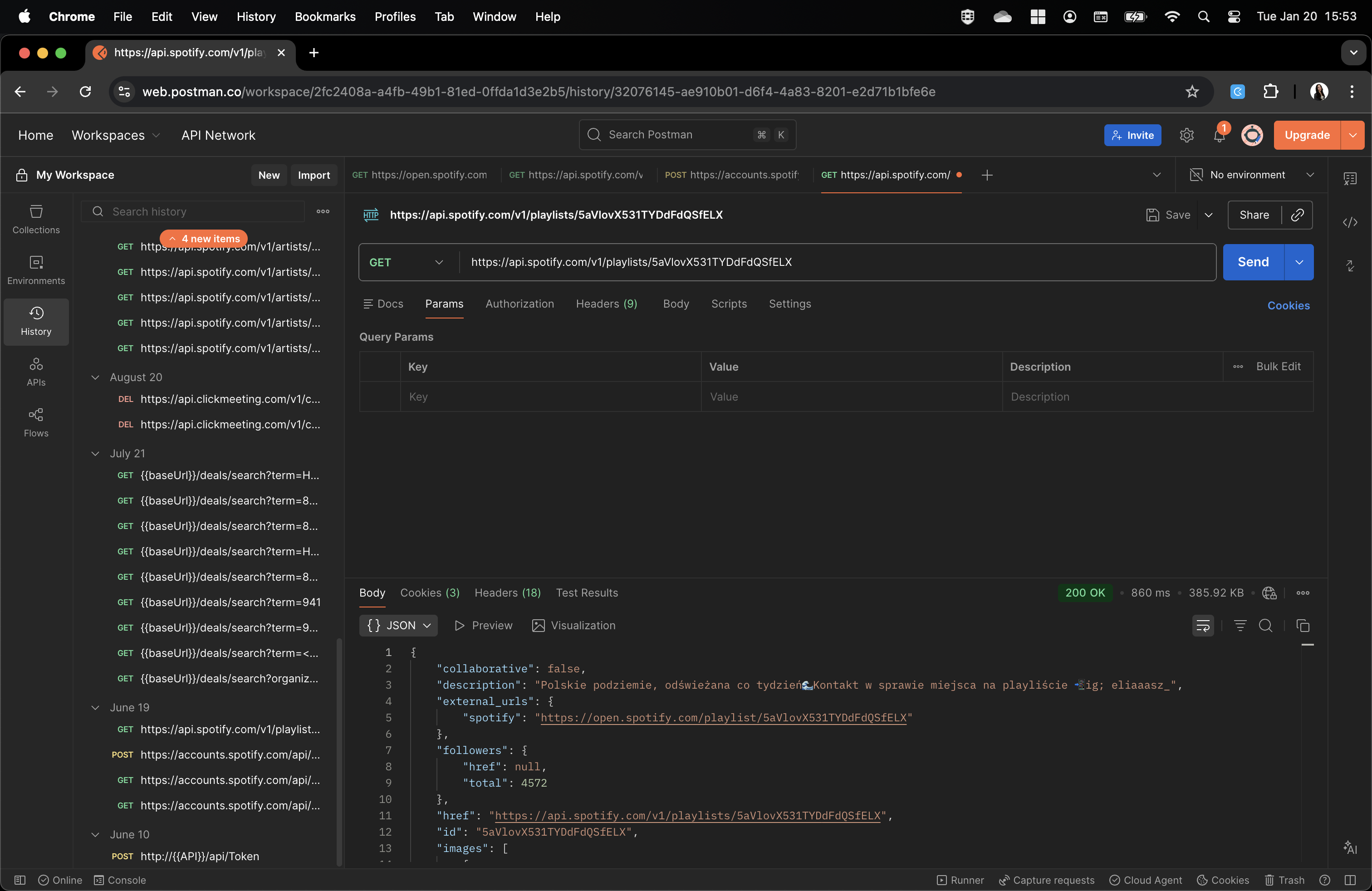Click the query param Key field

tap(550, 397)
